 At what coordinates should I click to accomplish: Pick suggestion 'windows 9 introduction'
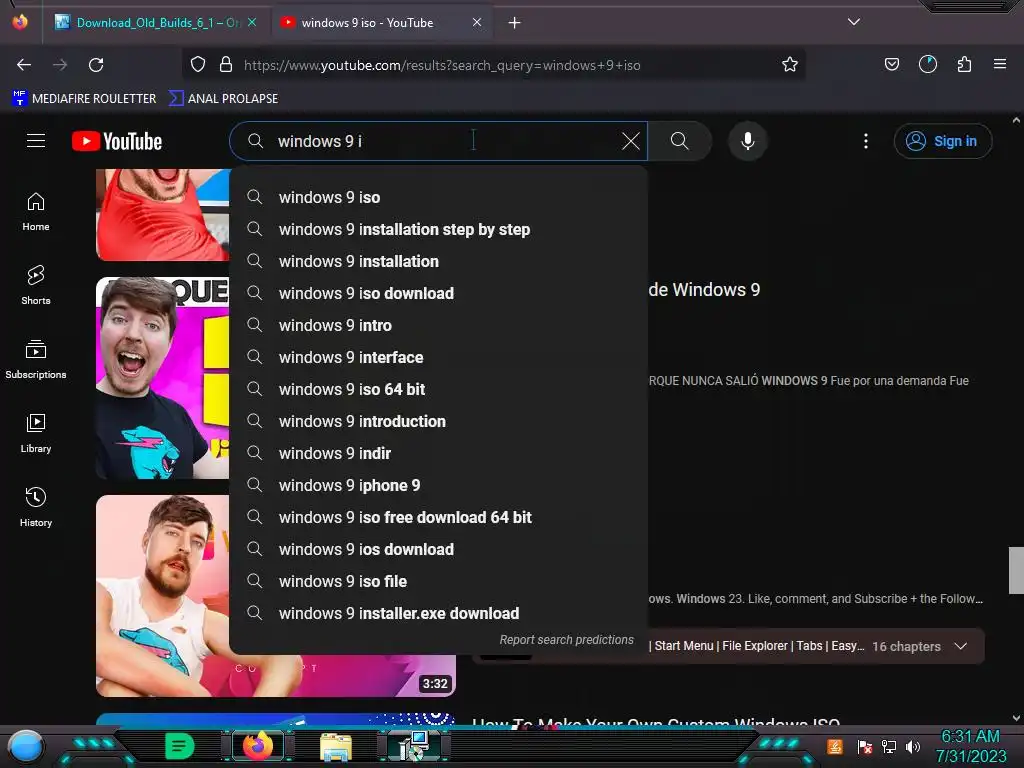coord(439,421)
